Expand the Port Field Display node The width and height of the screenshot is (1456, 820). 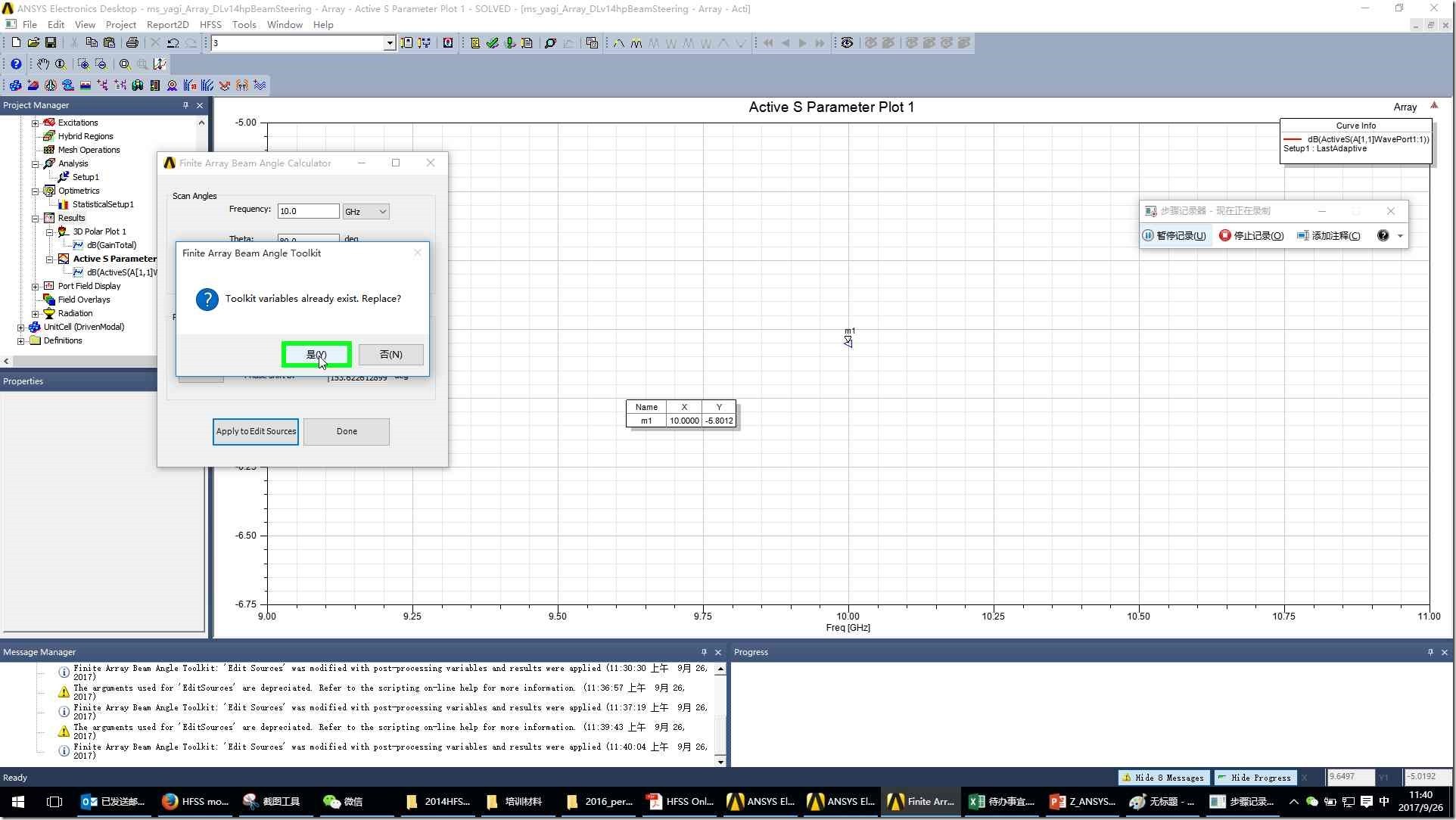click(35, 286)
